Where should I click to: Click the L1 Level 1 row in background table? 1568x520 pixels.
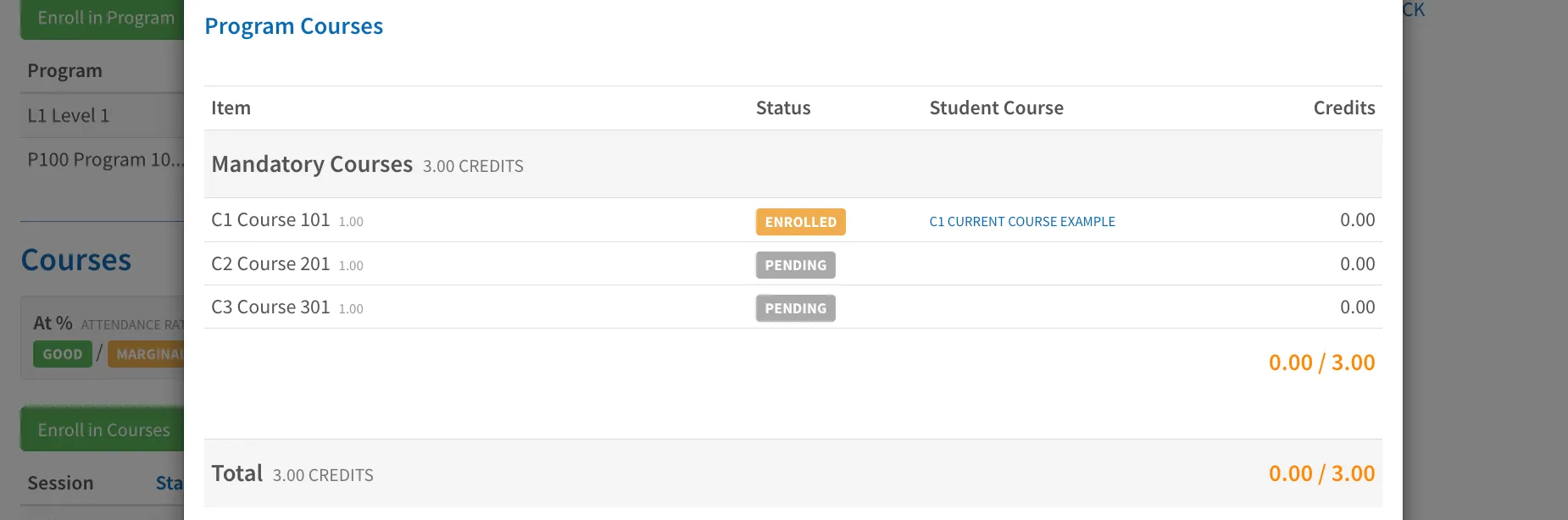tap(102, 115)
